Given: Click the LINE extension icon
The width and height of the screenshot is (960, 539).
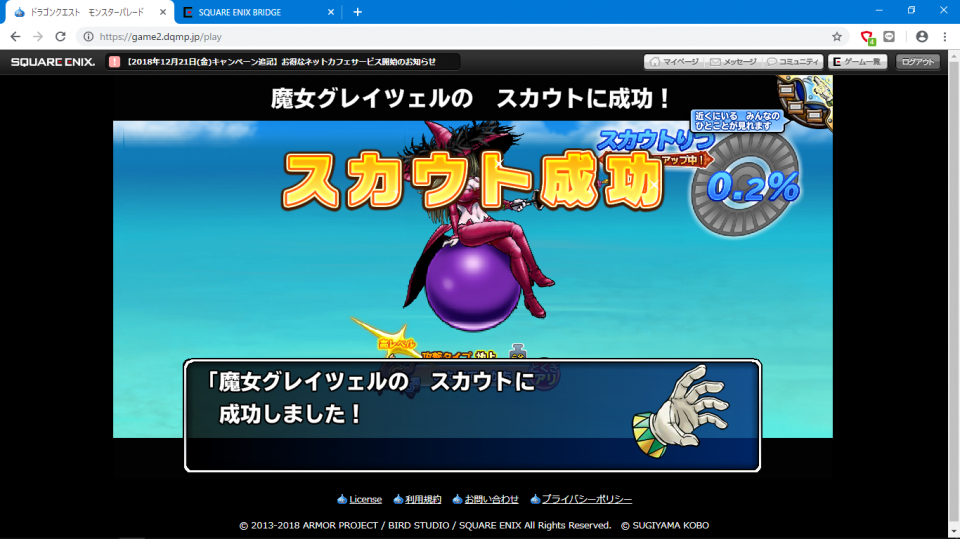Looking at the screenshot, I should click(x=889, y=36).
